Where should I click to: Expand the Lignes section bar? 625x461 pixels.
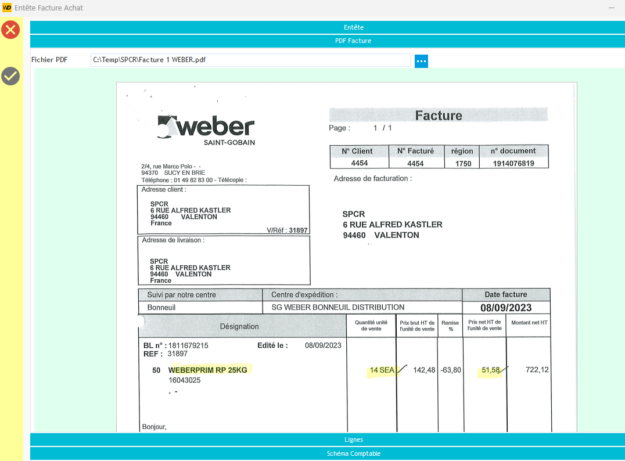(326, 439)
